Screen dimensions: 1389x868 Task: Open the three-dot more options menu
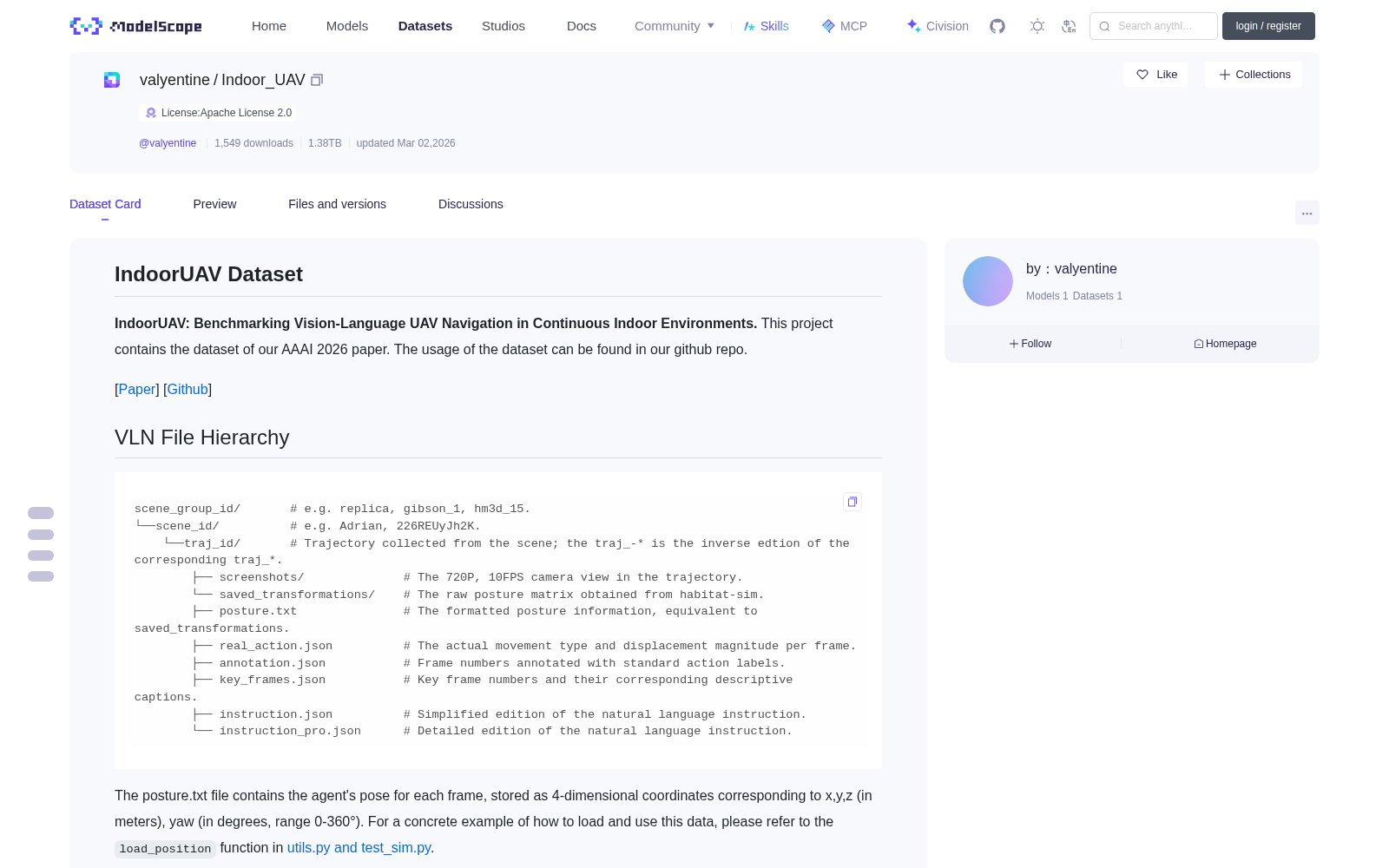pyautogui.click(x=1307, y=213)
